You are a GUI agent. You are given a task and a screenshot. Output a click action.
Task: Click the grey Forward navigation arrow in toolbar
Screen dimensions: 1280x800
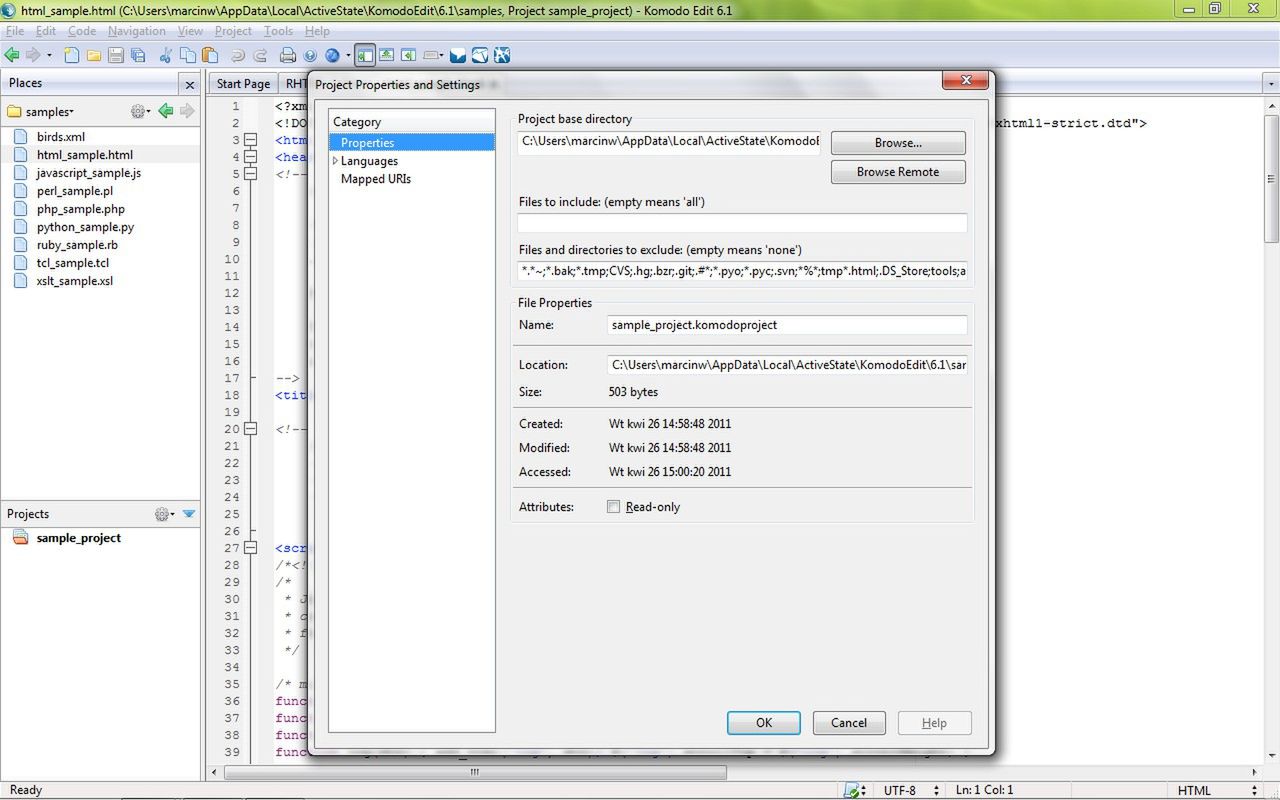[x=33, y=55]
